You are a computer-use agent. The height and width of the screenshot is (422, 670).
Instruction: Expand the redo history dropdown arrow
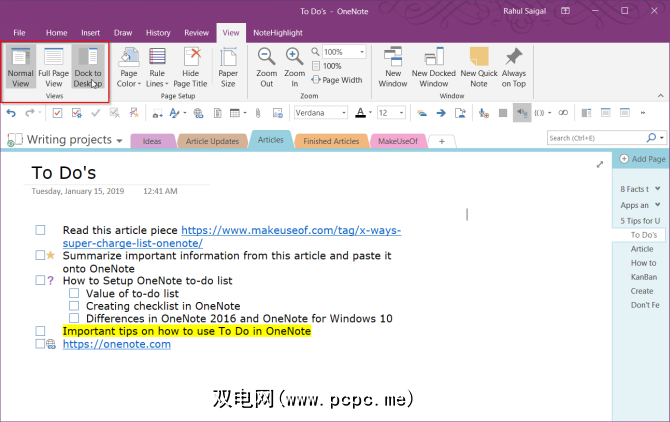(40, 113)
